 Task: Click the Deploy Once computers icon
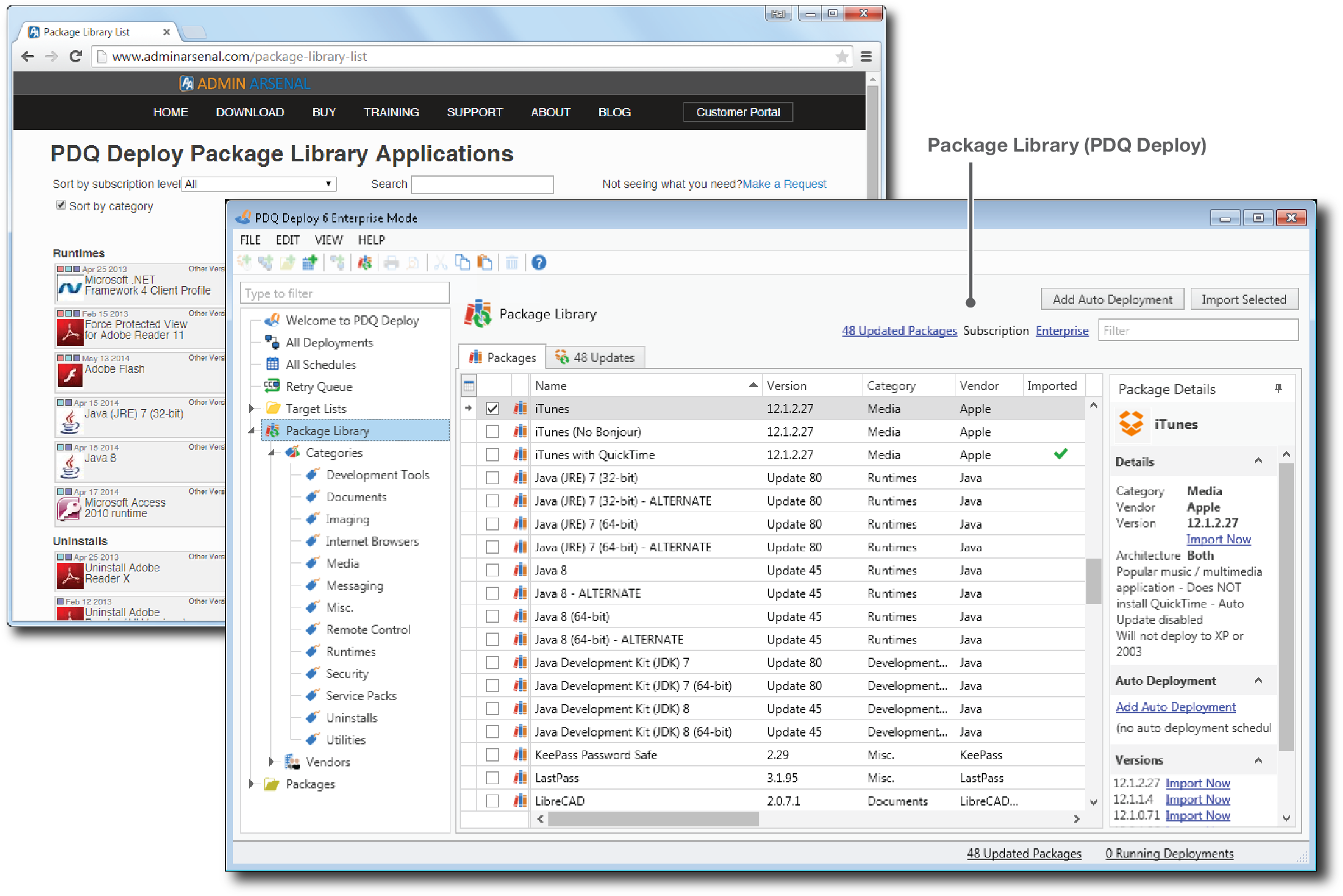[x=337, y=263]
